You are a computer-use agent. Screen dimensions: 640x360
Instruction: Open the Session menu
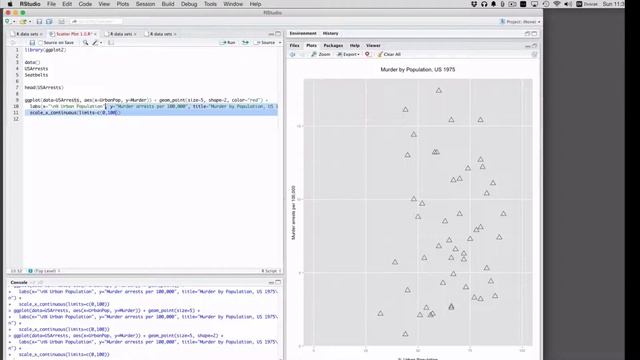click(145, 4)
